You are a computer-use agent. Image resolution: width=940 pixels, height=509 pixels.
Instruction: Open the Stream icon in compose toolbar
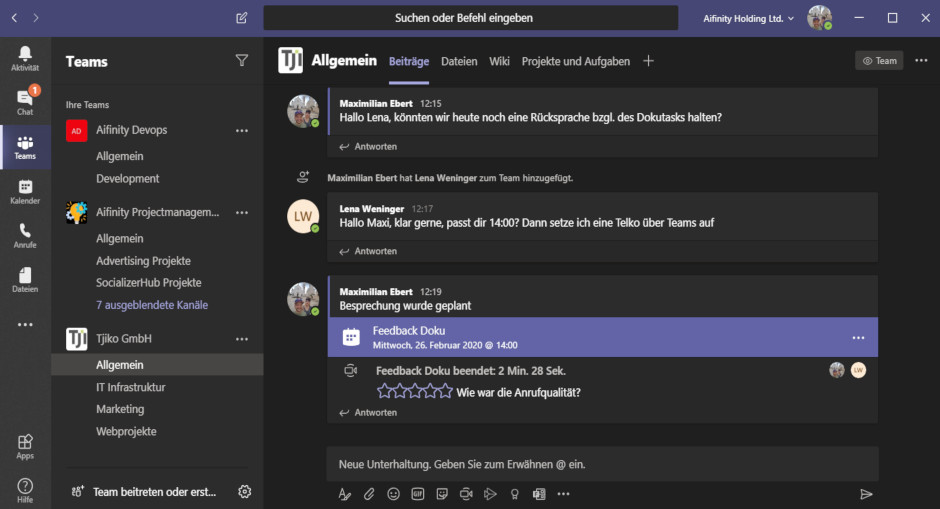click(x=490, y=494)
